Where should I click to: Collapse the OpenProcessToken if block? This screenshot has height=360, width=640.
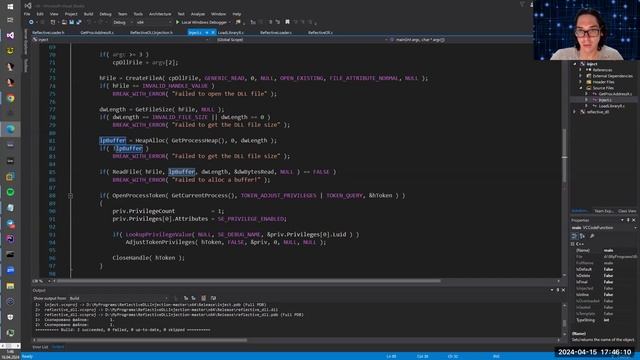70,196
